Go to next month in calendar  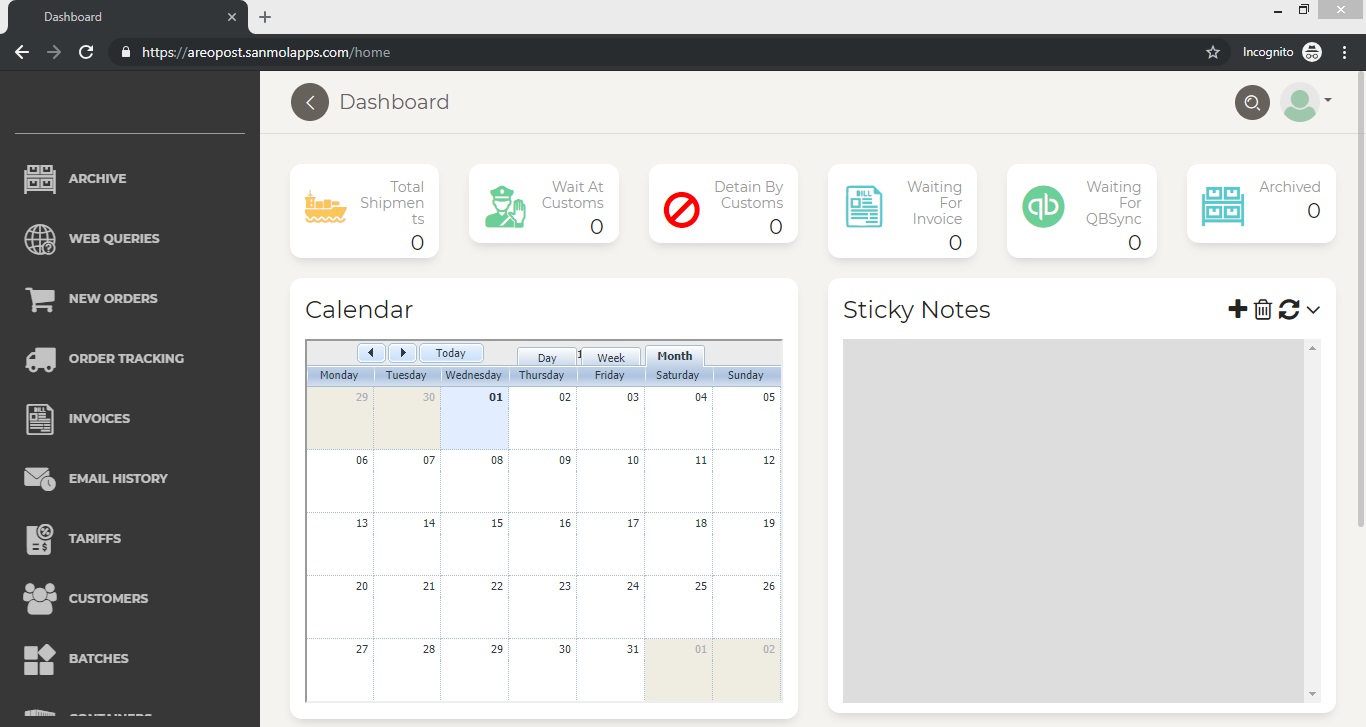(402, 353)
